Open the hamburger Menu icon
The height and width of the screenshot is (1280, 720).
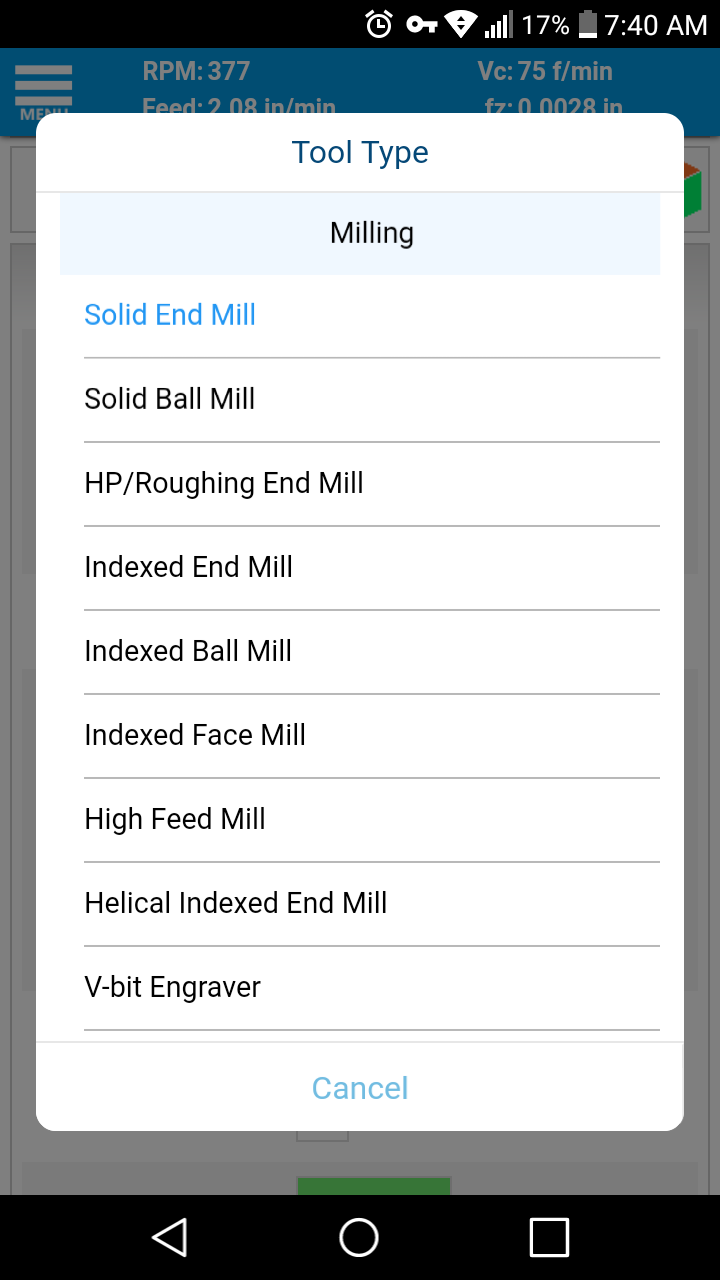tap(43, 90)
